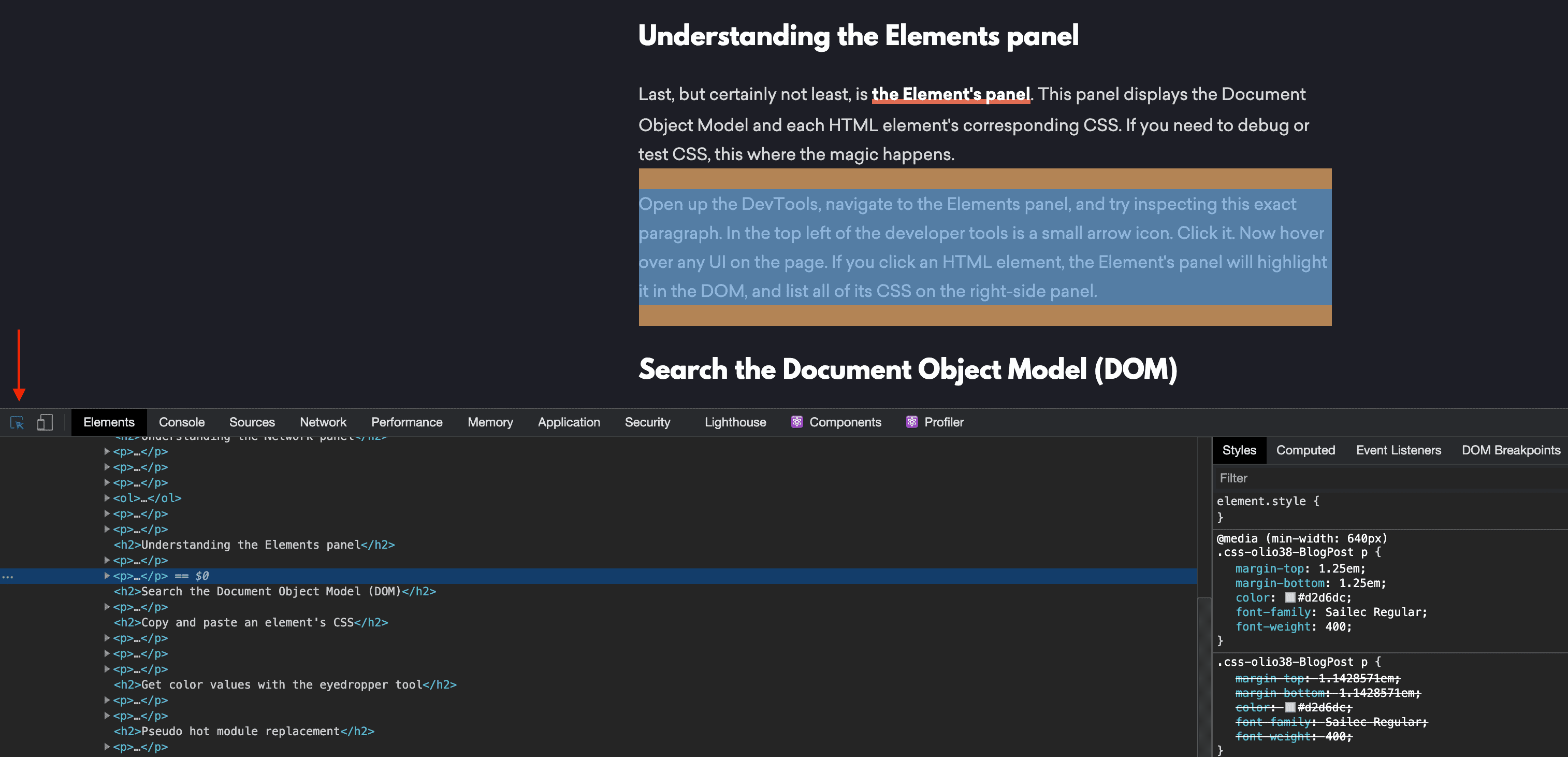Click the element.style rule block

tap(1390, 509)
